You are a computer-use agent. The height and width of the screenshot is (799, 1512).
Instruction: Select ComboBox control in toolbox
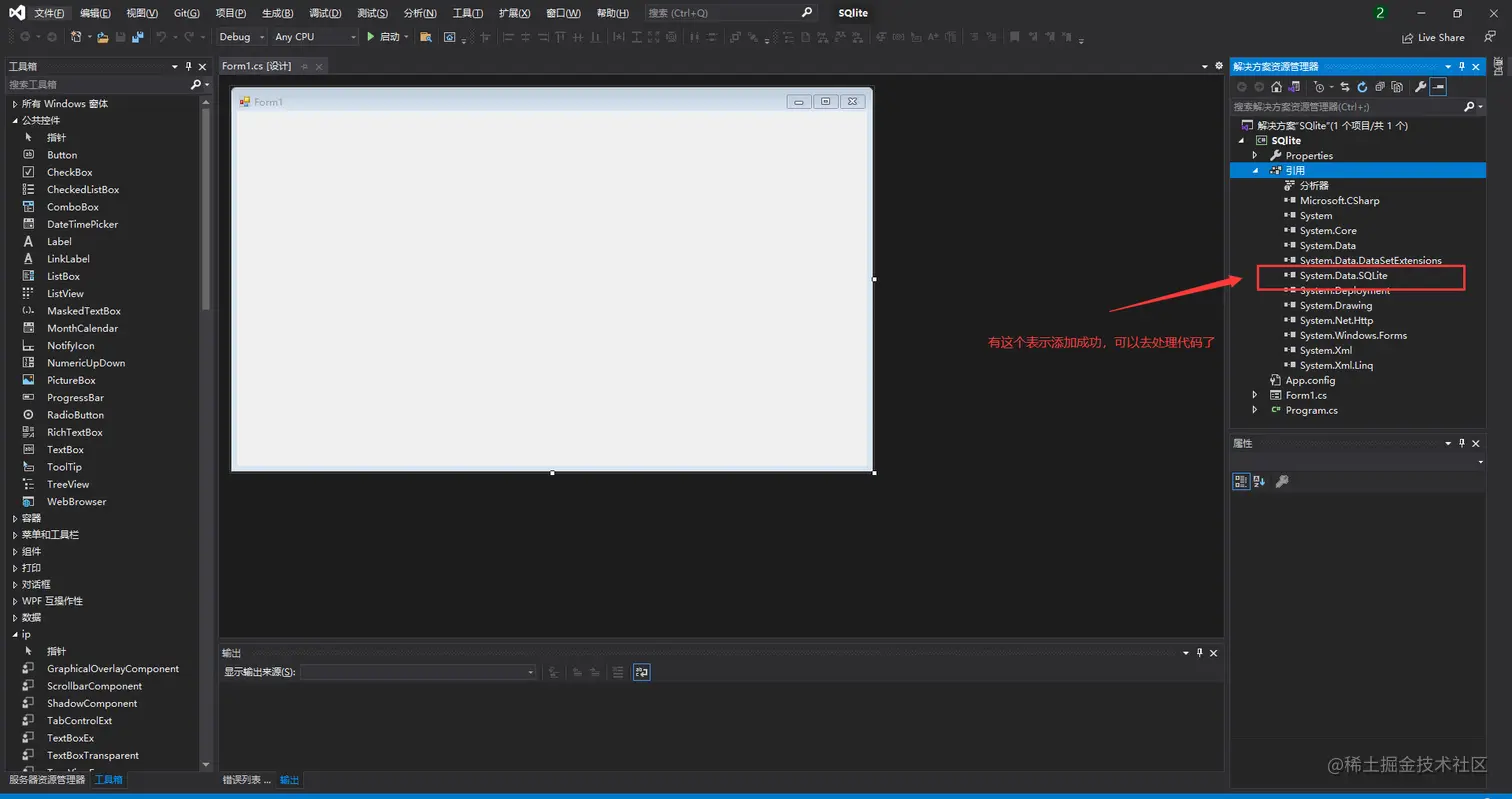click(x=72, y=207)
